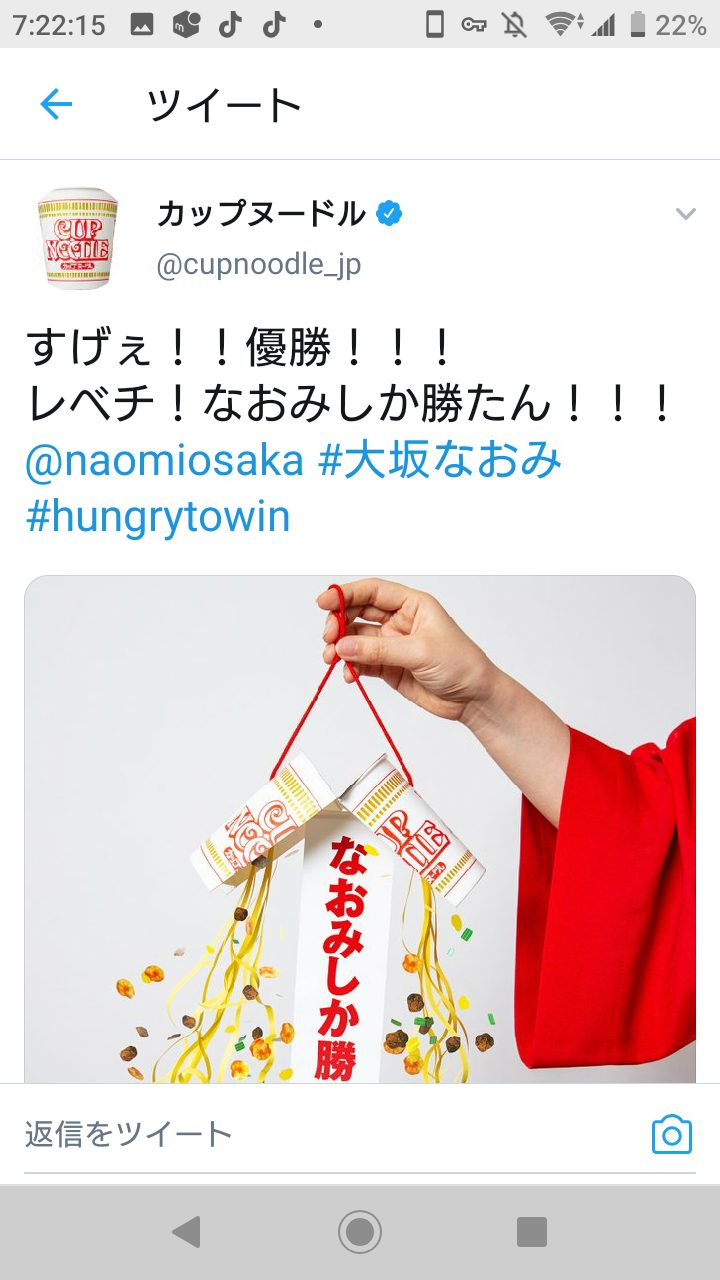Open the #hungrytowin hashtag
This screenshot has width=720, height=1280.
pyautogui.click(x=158, y=517)
